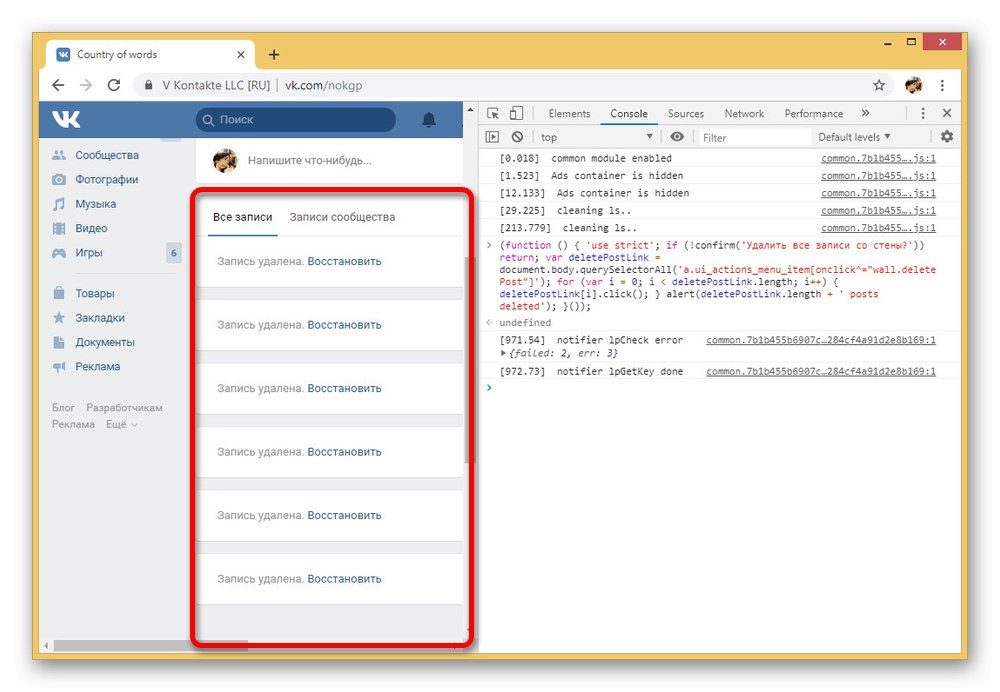Open source link for notifier lpCheck error
Image resolution: width=1000 pixels, height=692 pixels.
point(821,340)
